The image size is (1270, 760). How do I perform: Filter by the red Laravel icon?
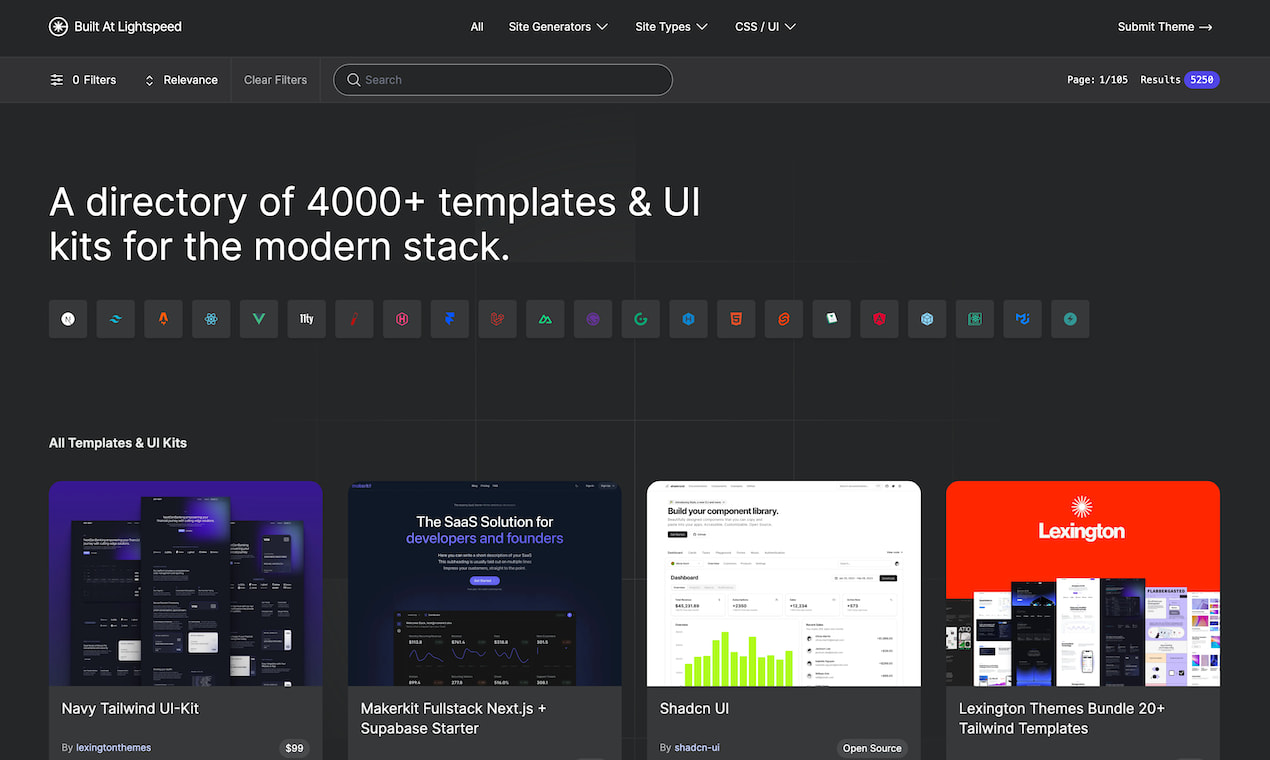coord(497,319)
